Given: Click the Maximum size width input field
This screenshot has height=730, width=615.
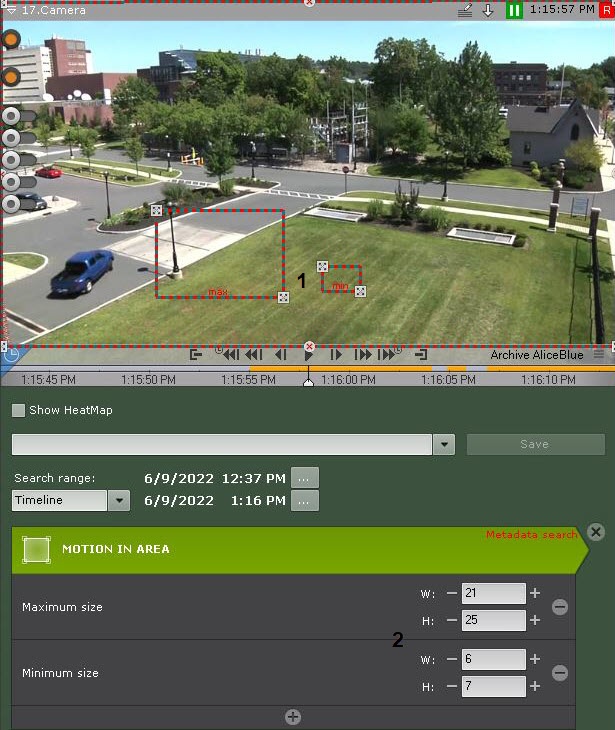Looking at the screenshot, I should [493, 594].
